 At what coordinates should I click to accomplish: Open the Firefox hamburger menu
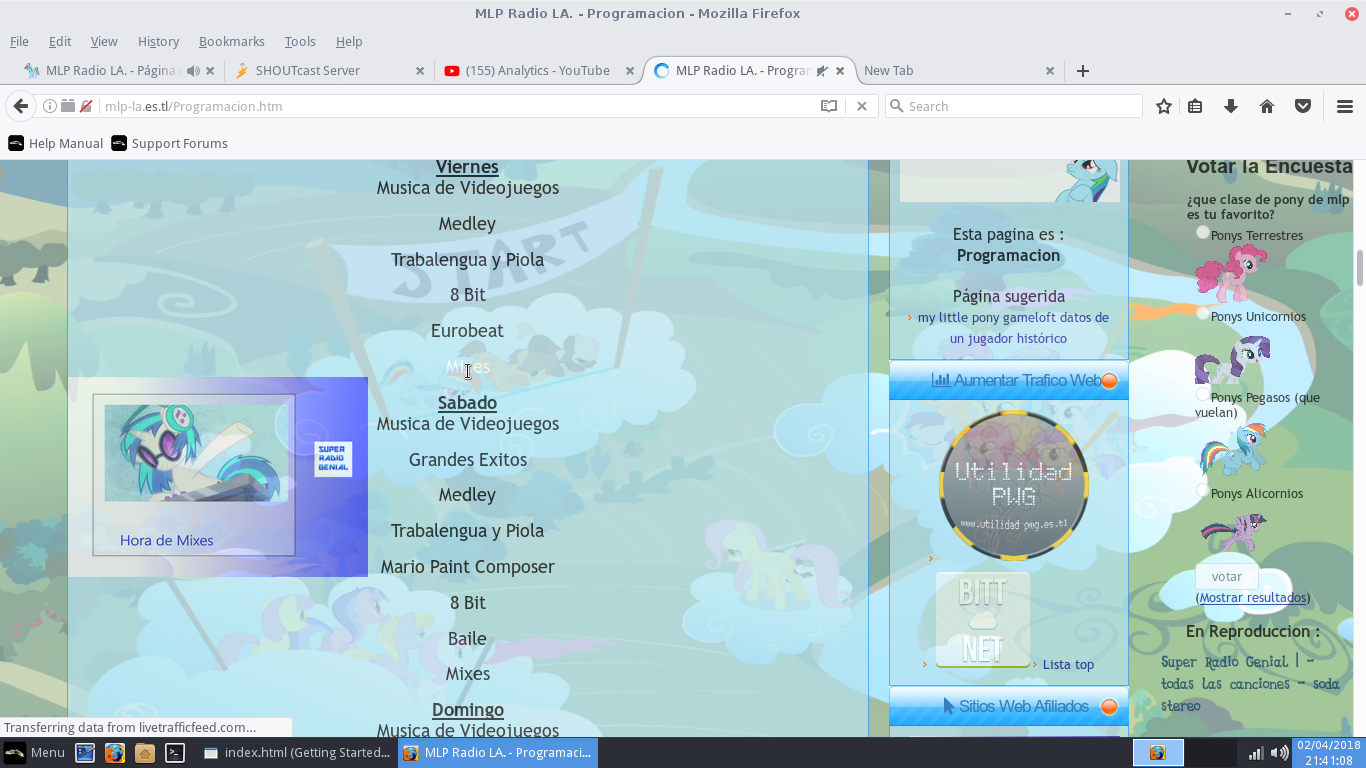[x=1345, y=106]
